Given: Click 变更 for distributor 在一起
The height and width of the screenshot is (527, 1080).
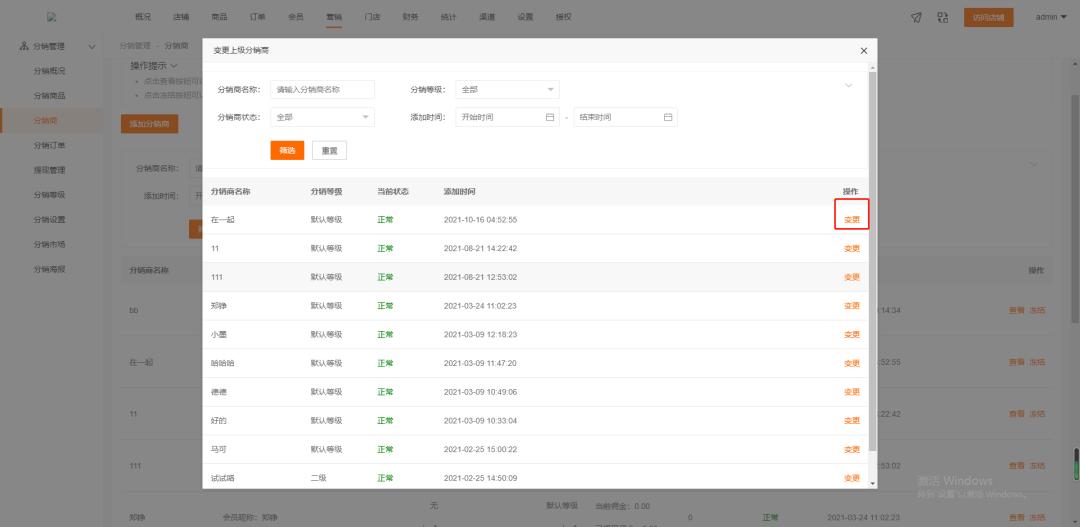Looking at the screenshot, I should click(x=851, y=219).
